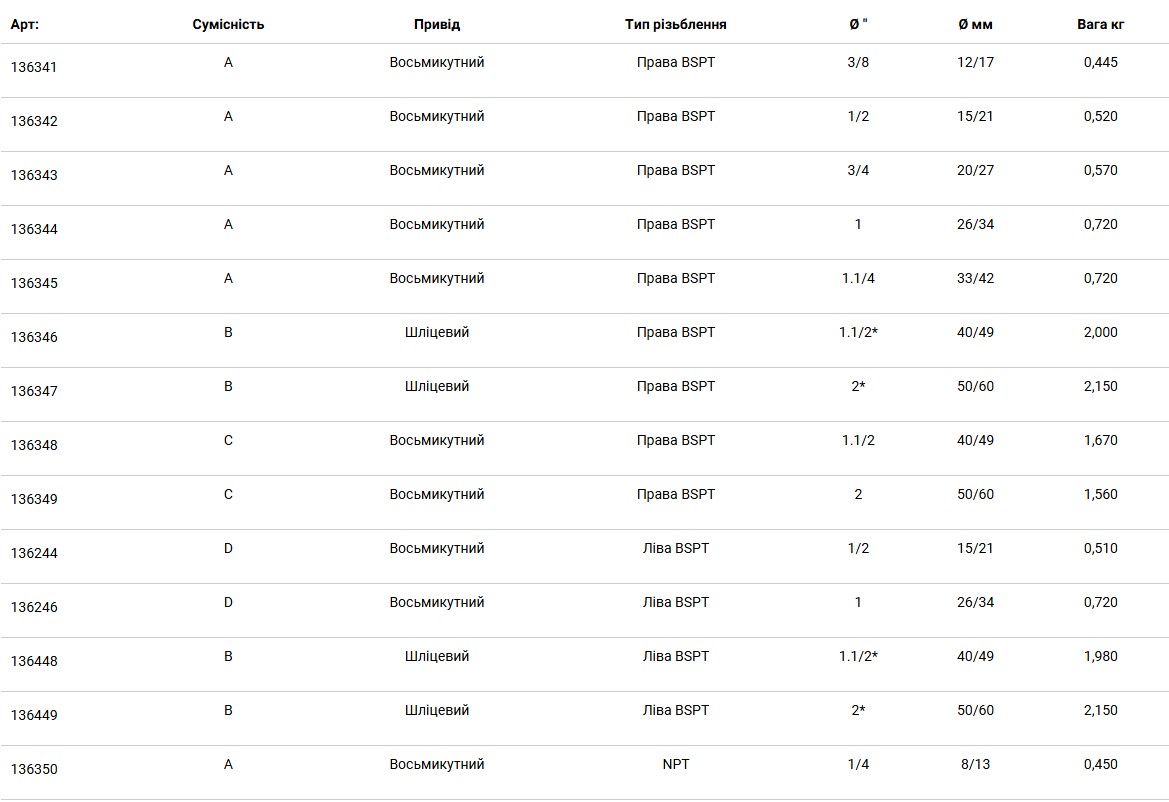Open article number 136341
This screenshot has height=802, width=1169.
[x=34, y=67]
